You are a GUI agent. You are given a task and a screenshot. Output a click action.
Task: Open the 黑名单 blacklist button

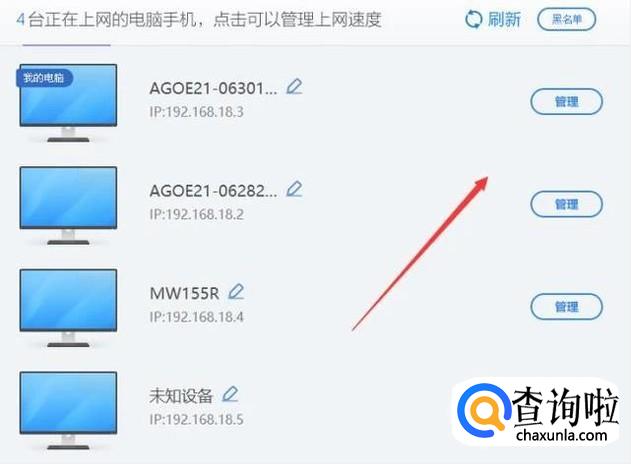[567, 19]
